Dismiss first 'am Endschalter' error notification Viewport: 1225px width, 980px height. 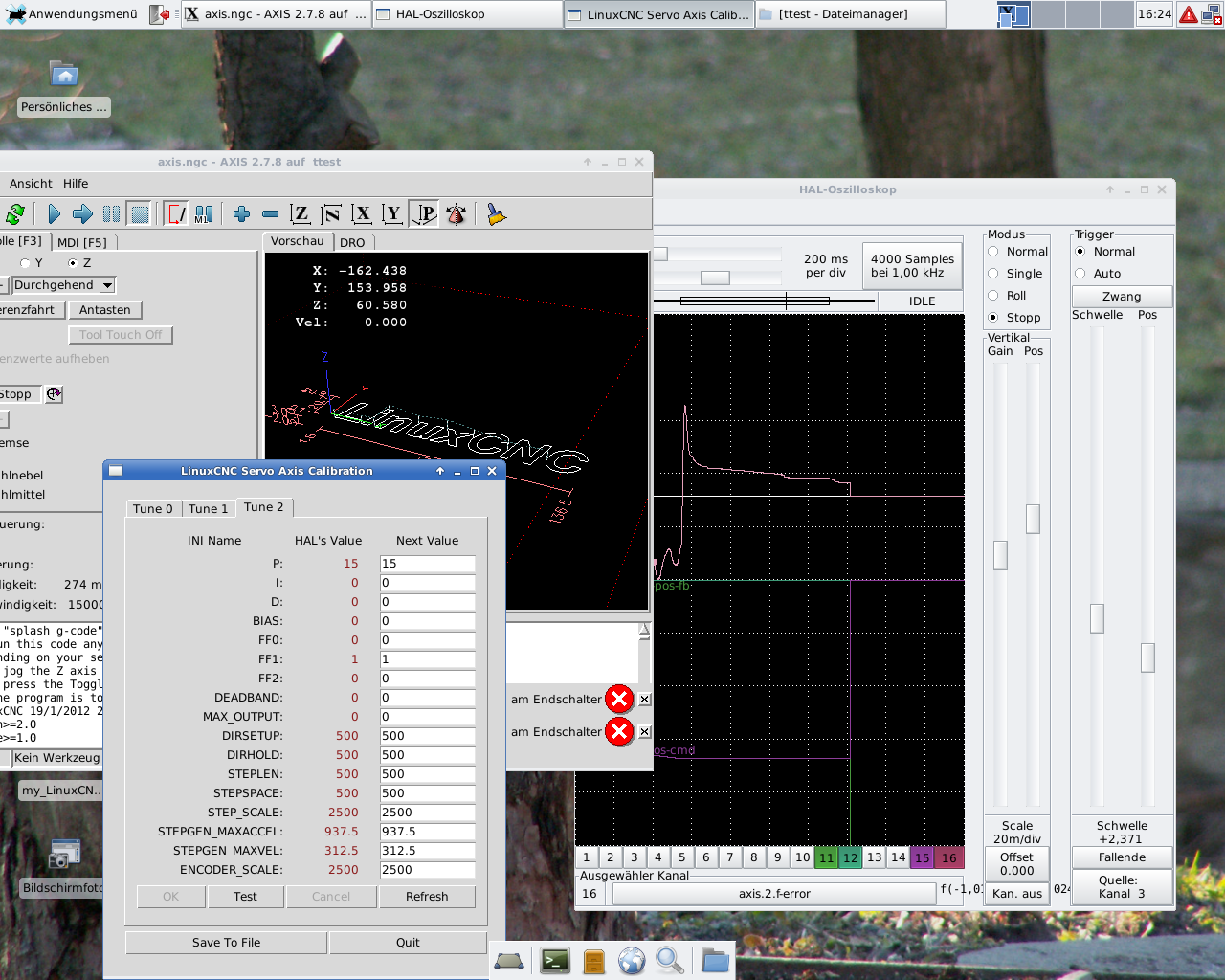click(645, 700)
